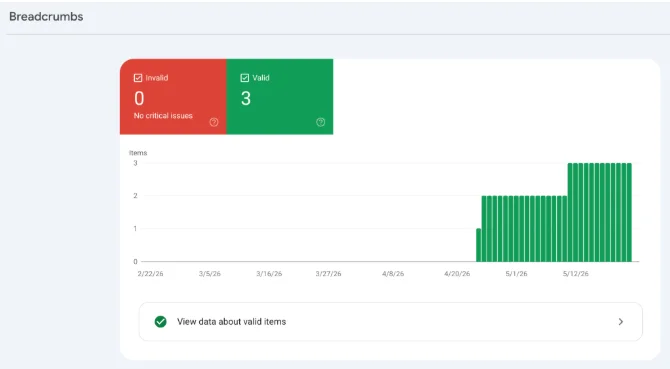
Task: Click the 2/22/26 date axis label
Action: (150, 274)
